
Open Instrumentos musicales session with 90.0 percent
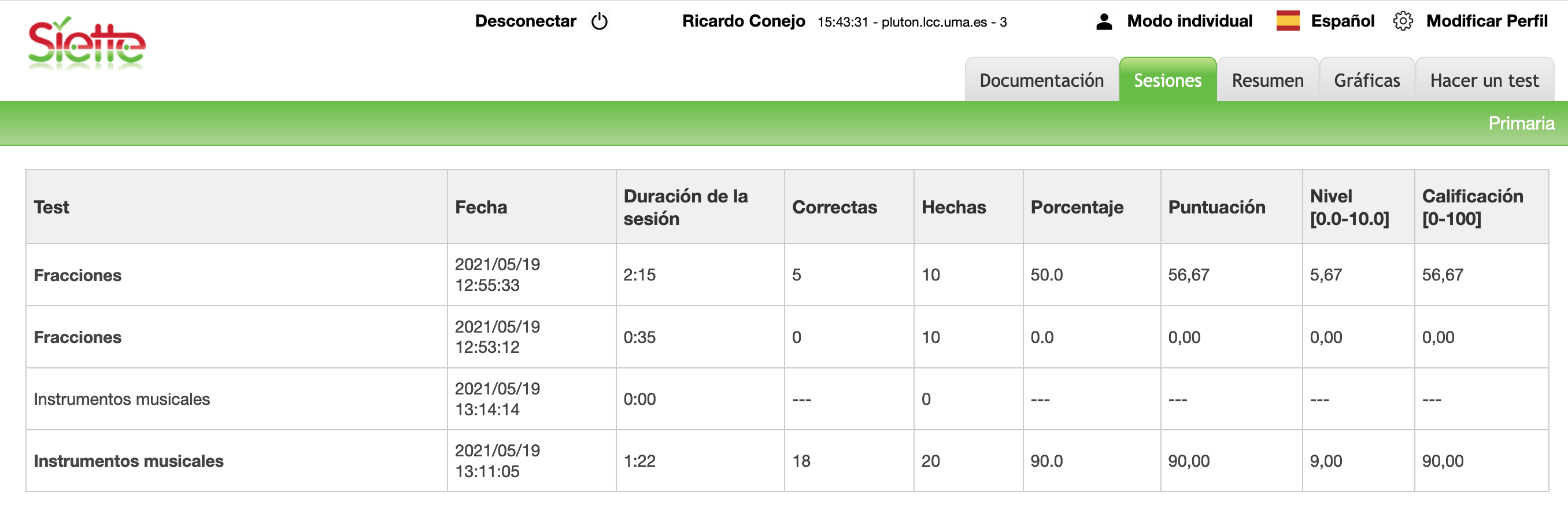(128, 461)
